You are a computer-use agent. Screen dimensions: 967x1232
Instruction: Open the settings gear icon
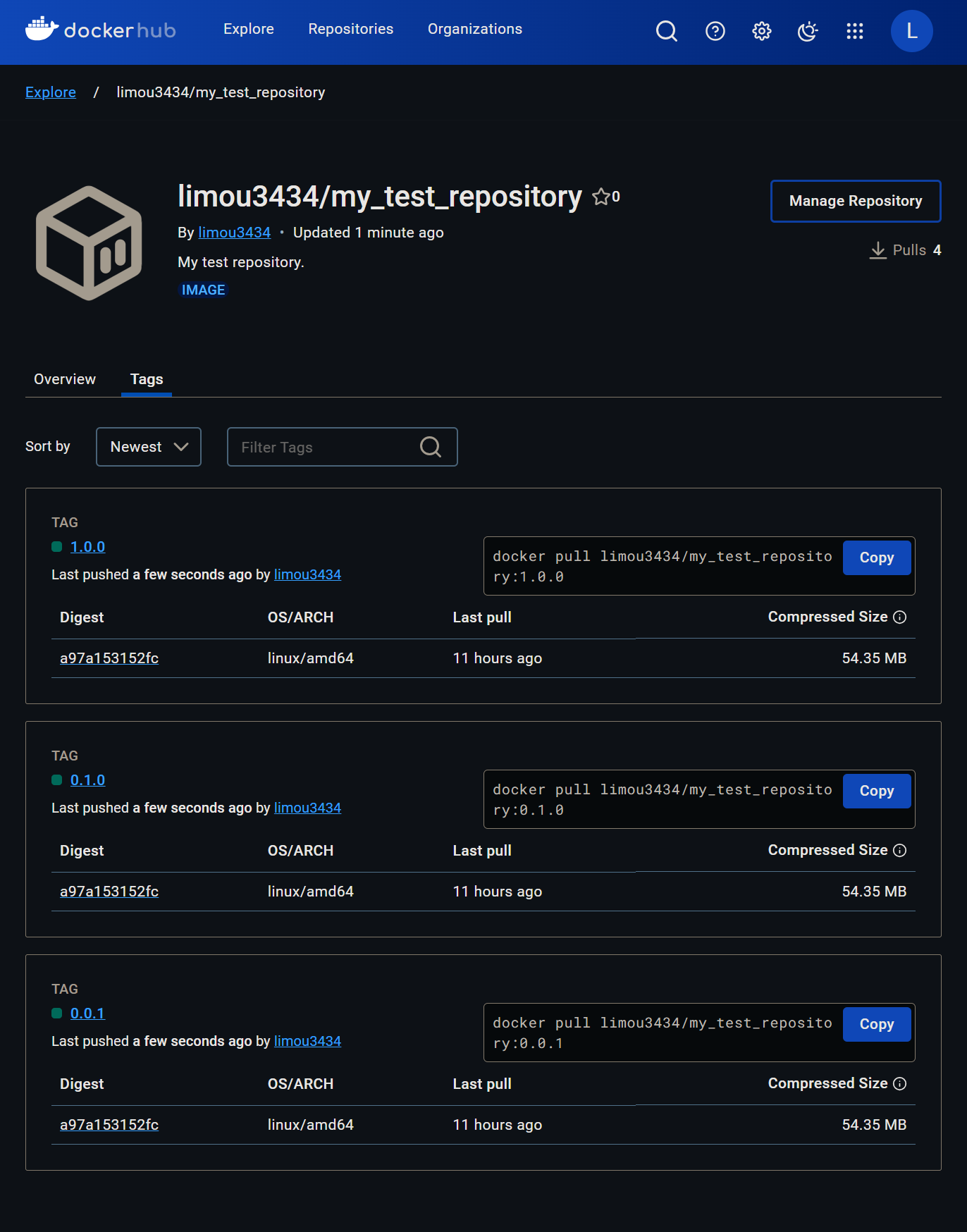[761, 31]
